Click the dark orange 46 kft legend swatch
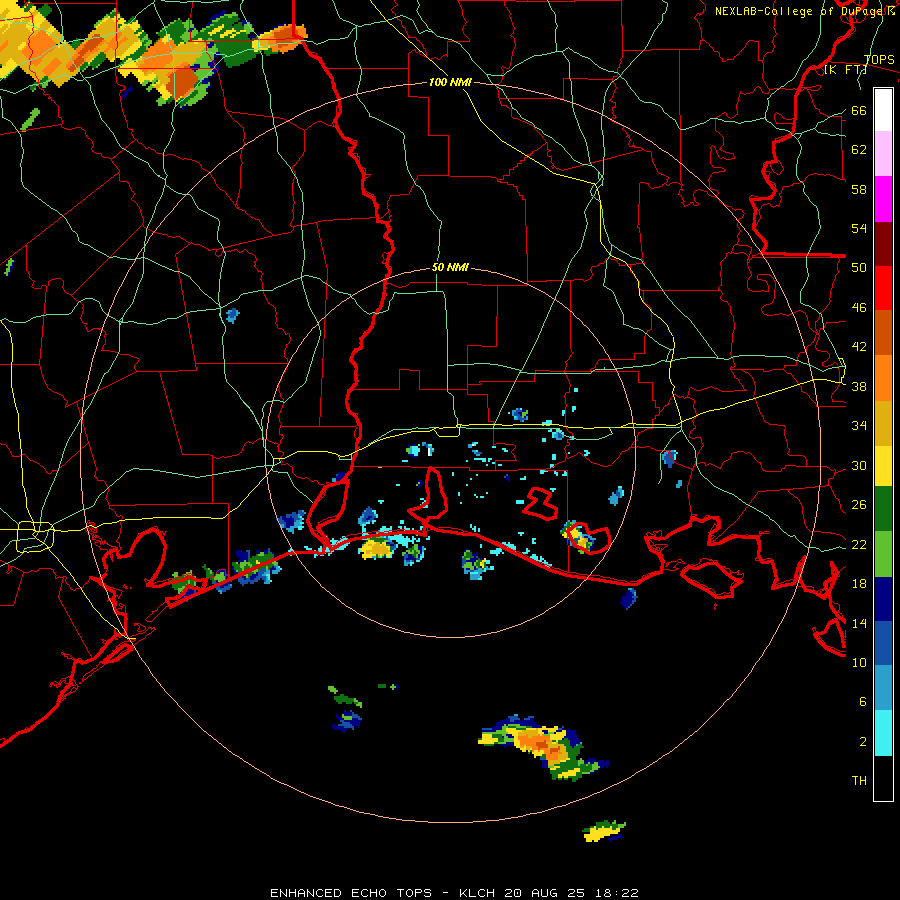This screenshot has height=900, width=900. pyautogui.click(x=883, y=333)
